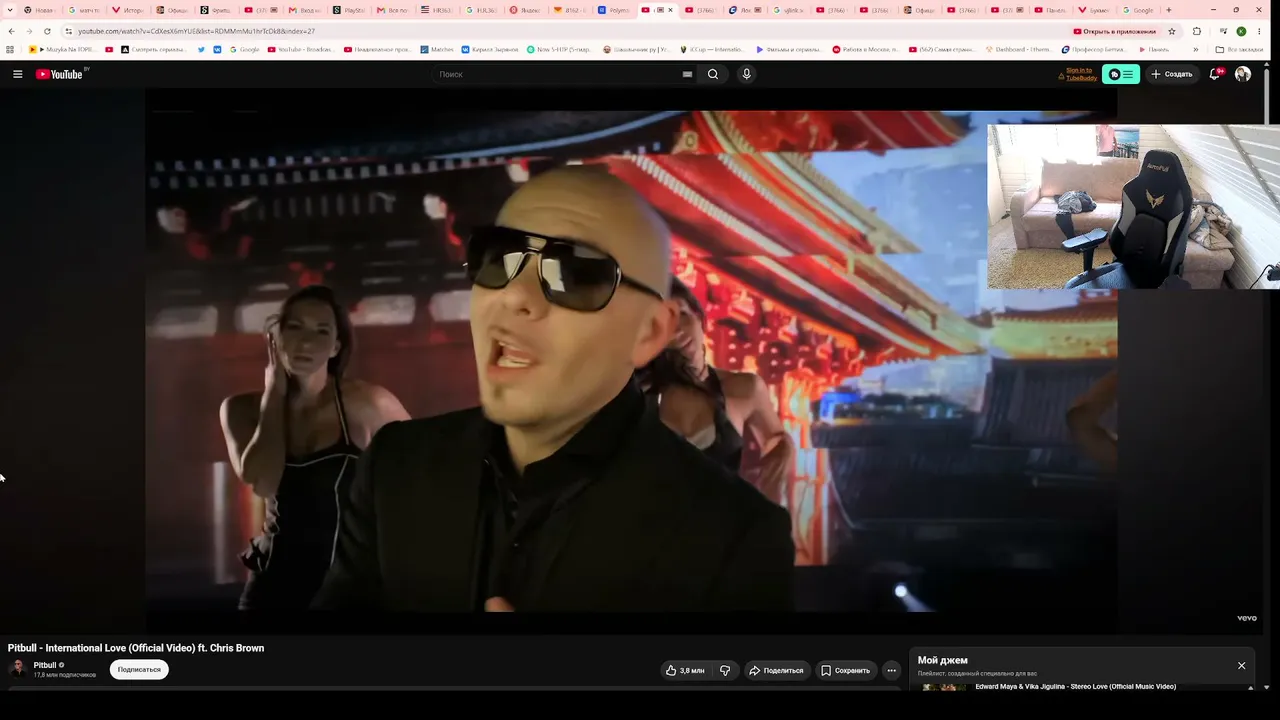Screen dimensions: 1280x720
Task: Switch to the Gmail Вход tab
Action: coord(307,10)
